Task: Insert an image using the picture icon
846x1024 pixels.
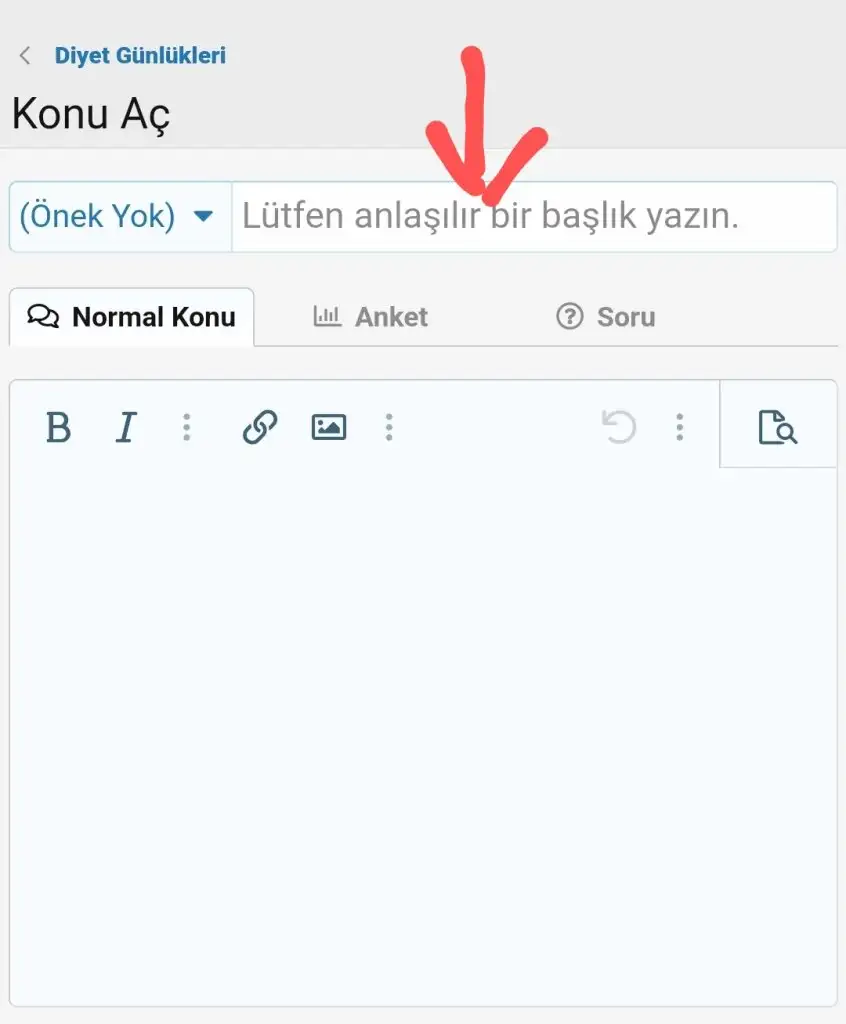Action: [x=329, y=428]
